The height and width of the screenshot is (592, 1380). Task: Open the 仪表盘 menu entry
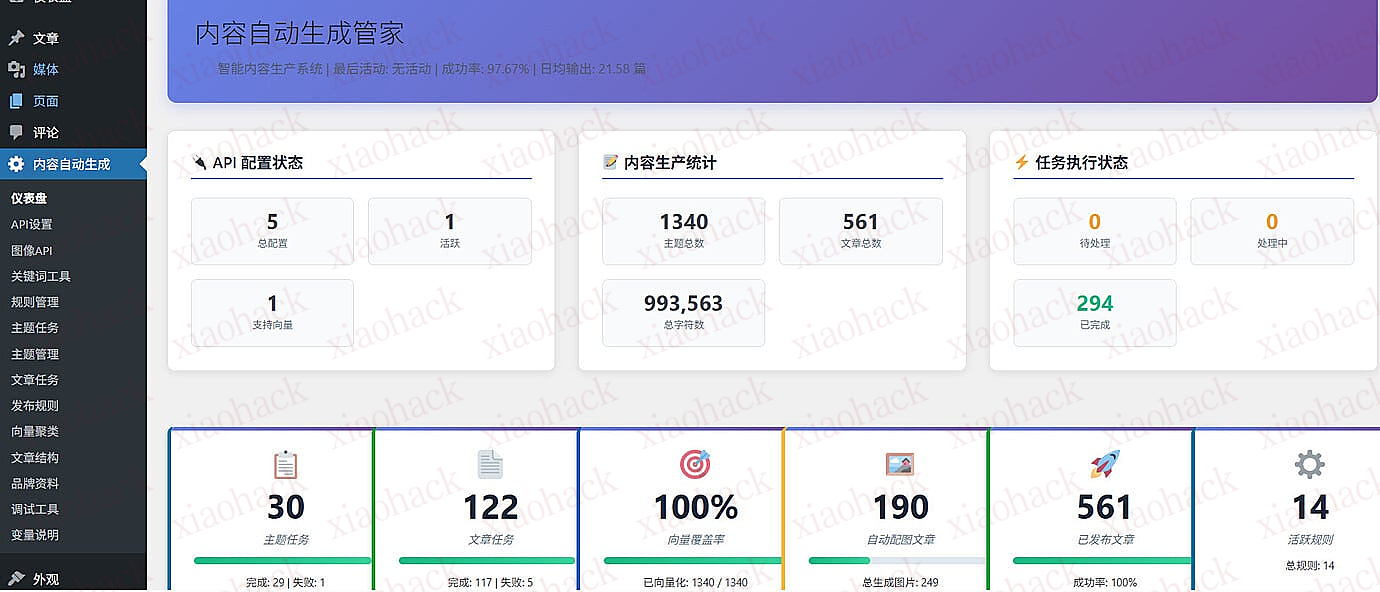tap(30, 198)
